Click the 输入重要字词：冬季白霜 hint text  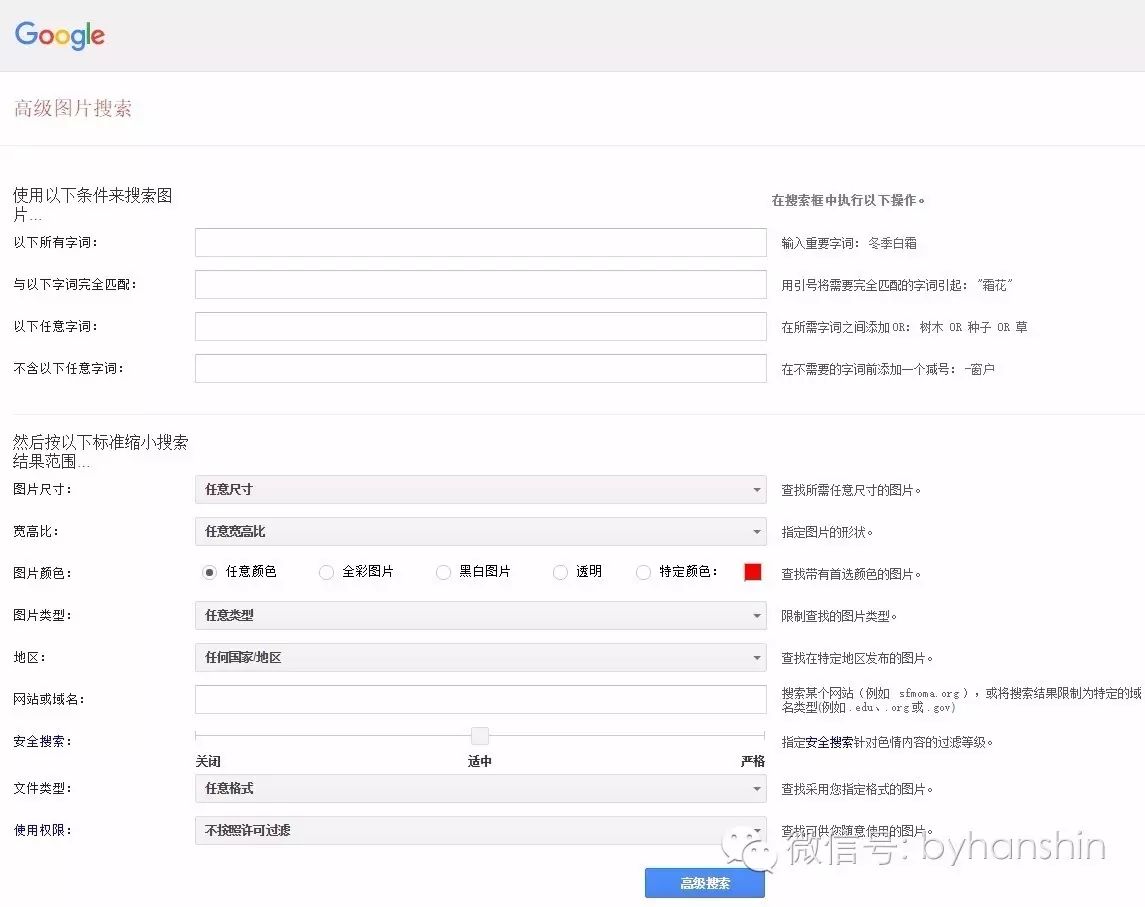(849, 243)
